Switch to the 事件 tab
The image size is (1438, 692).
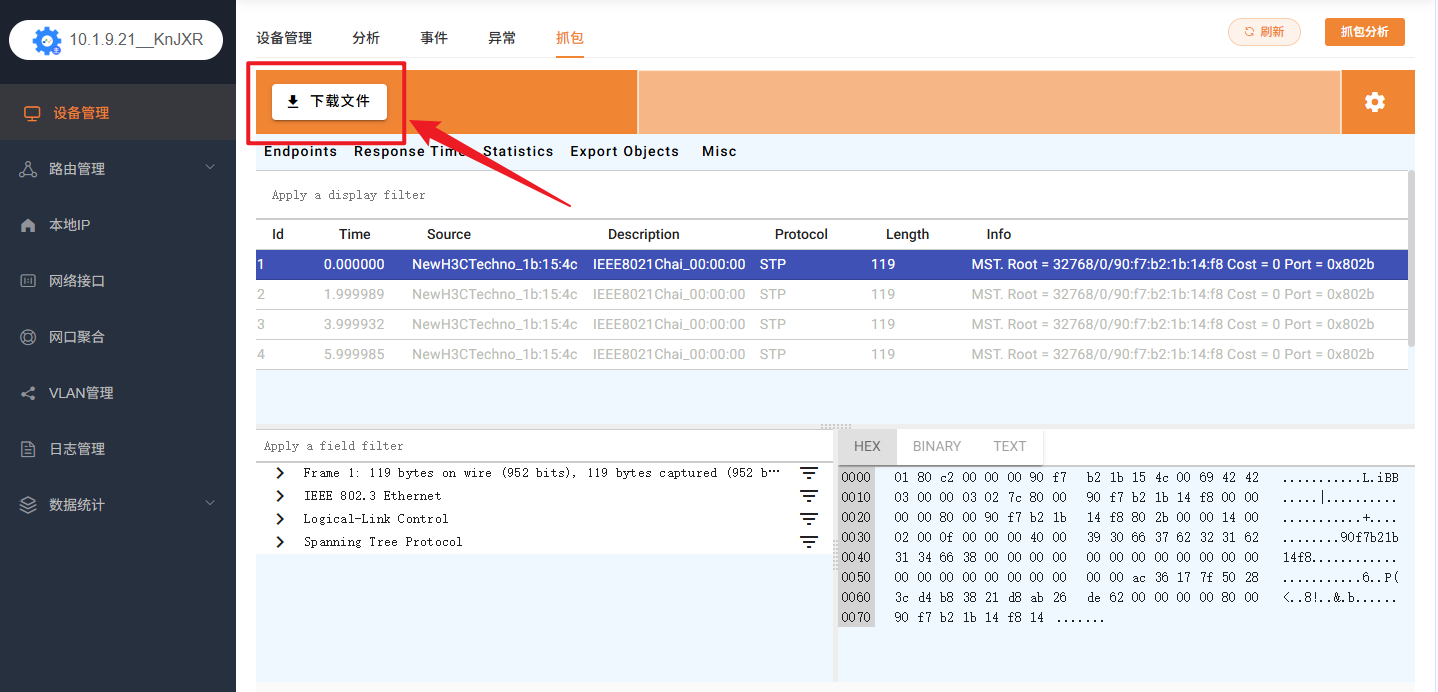pos(434,38)
